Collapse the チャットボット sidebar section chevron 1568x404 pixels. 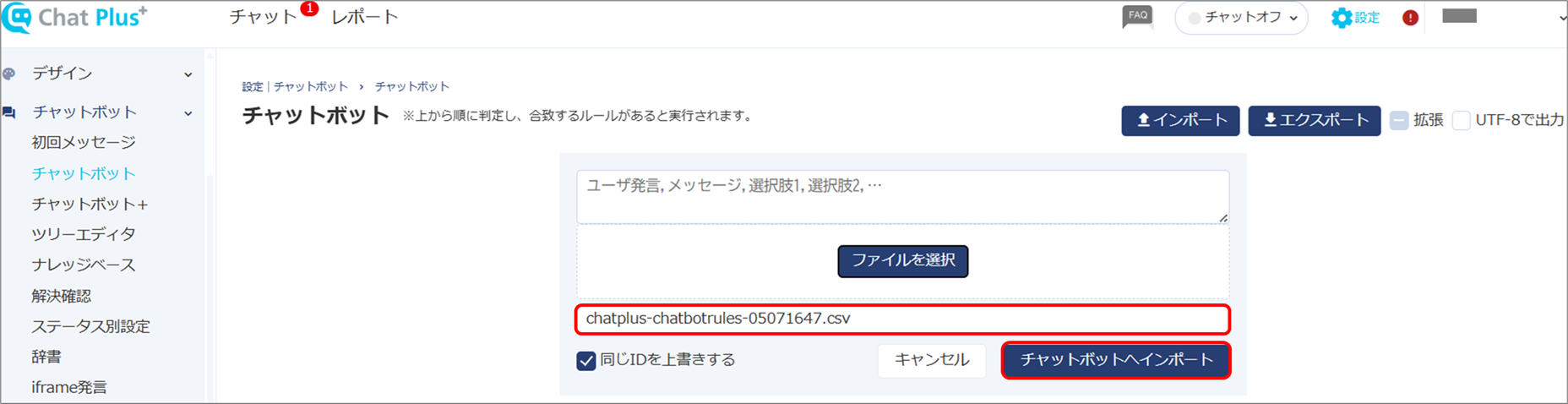188,113
